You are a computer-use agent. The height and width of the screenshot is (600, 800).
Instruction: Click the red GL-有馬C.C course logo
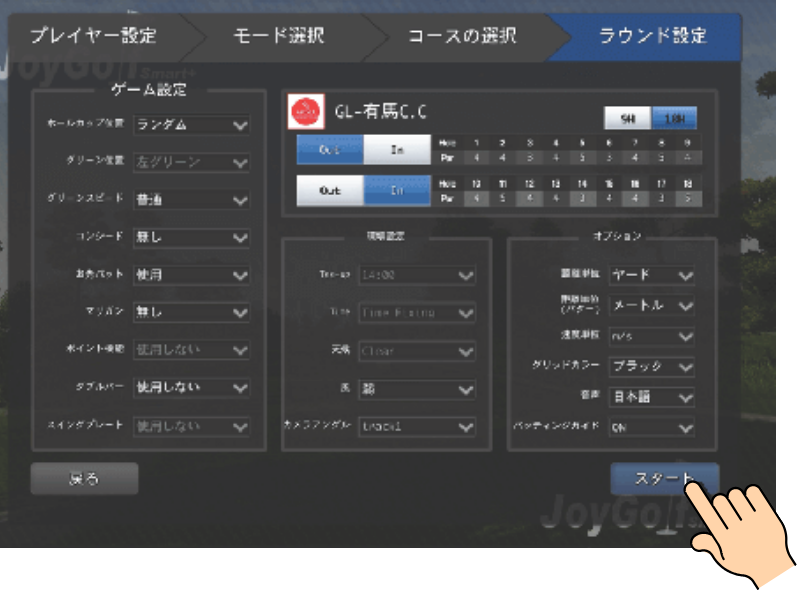click(x=306, y=111)
